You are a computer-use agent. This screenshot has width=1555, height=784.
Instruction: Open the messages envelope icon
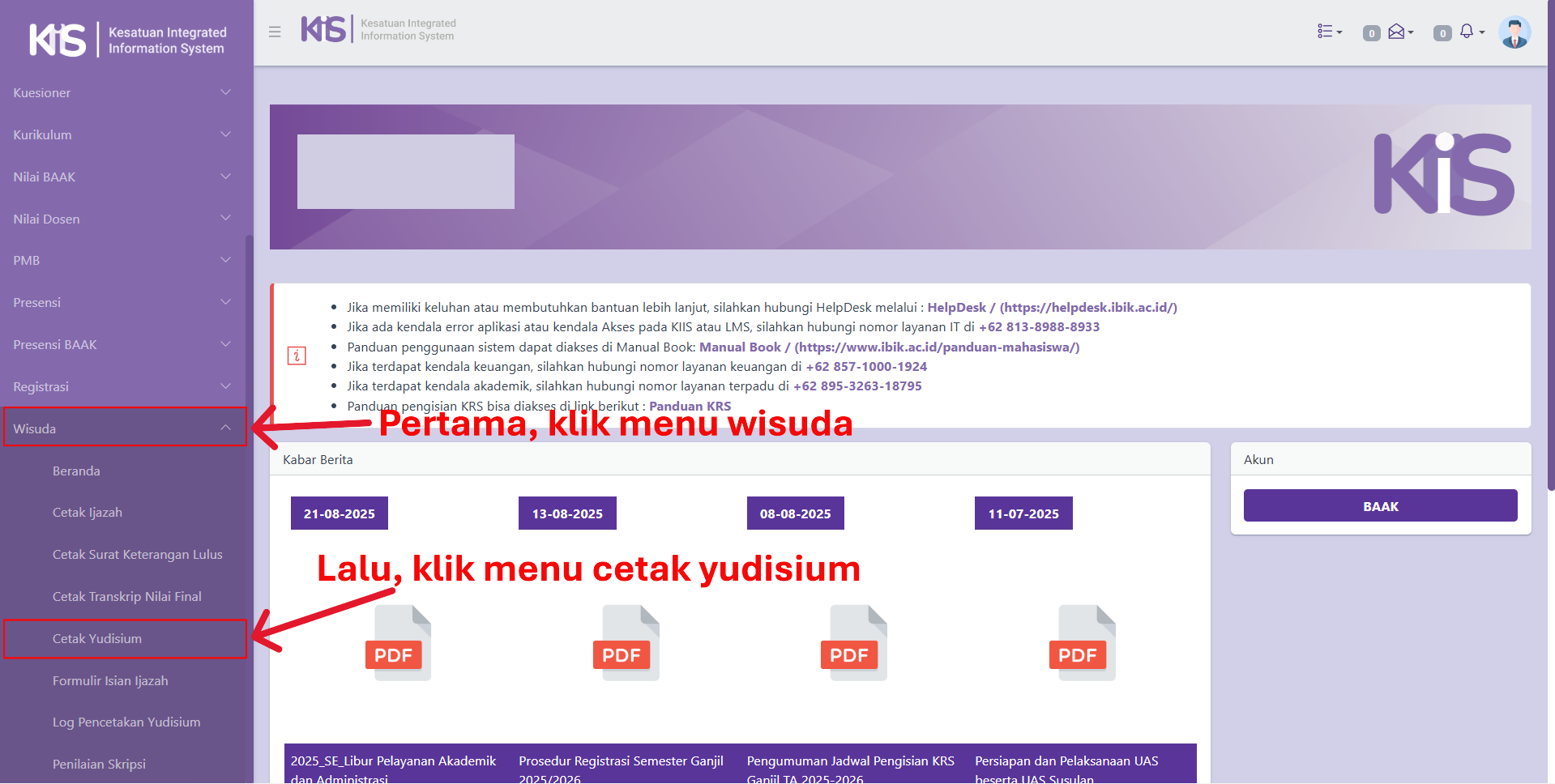point(1399,32)
